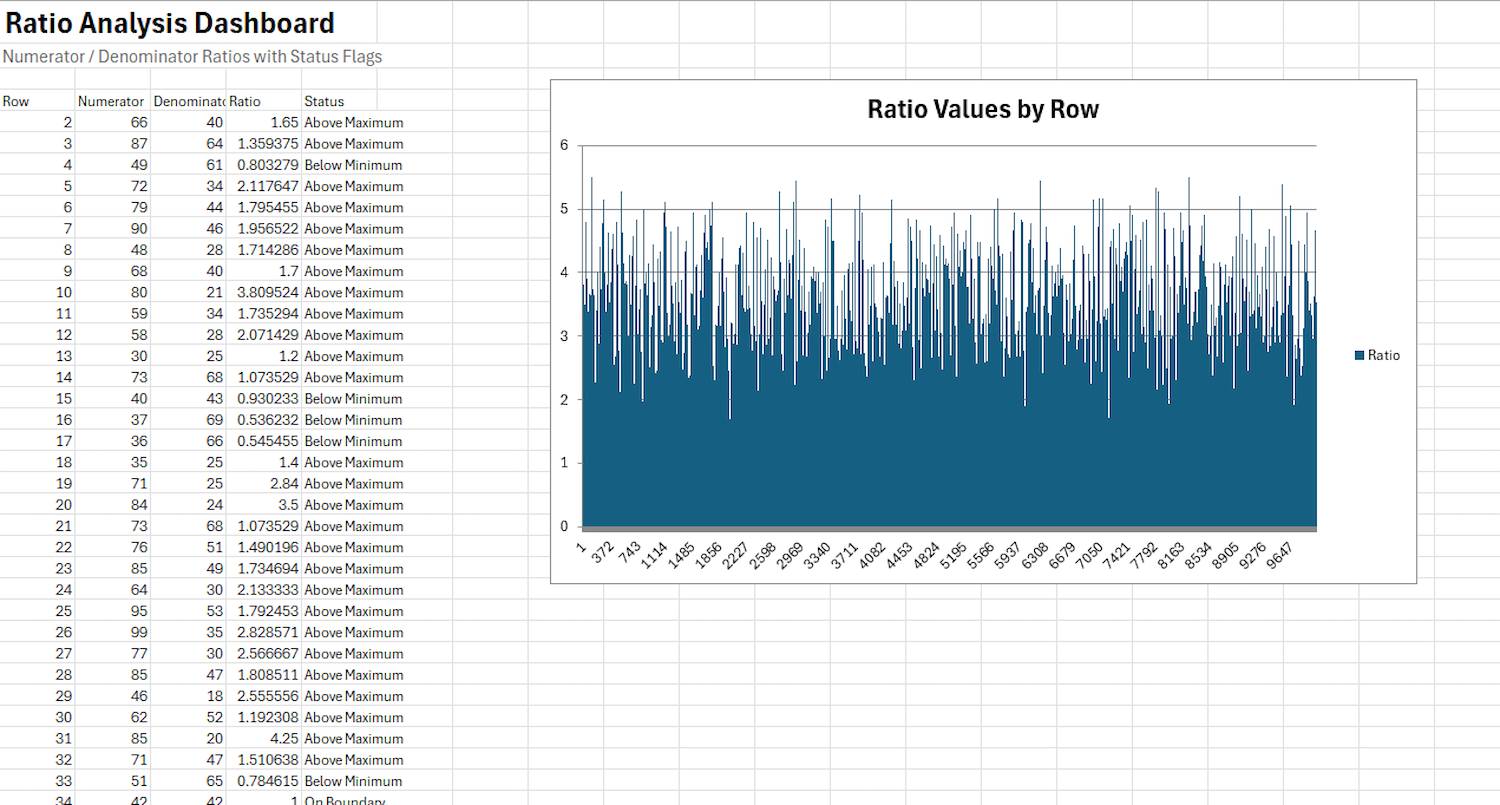The height and width of the screenshot is (805, 1500).
Task: Select the ratio value 0.930233
Action: [x=264, y=398]
